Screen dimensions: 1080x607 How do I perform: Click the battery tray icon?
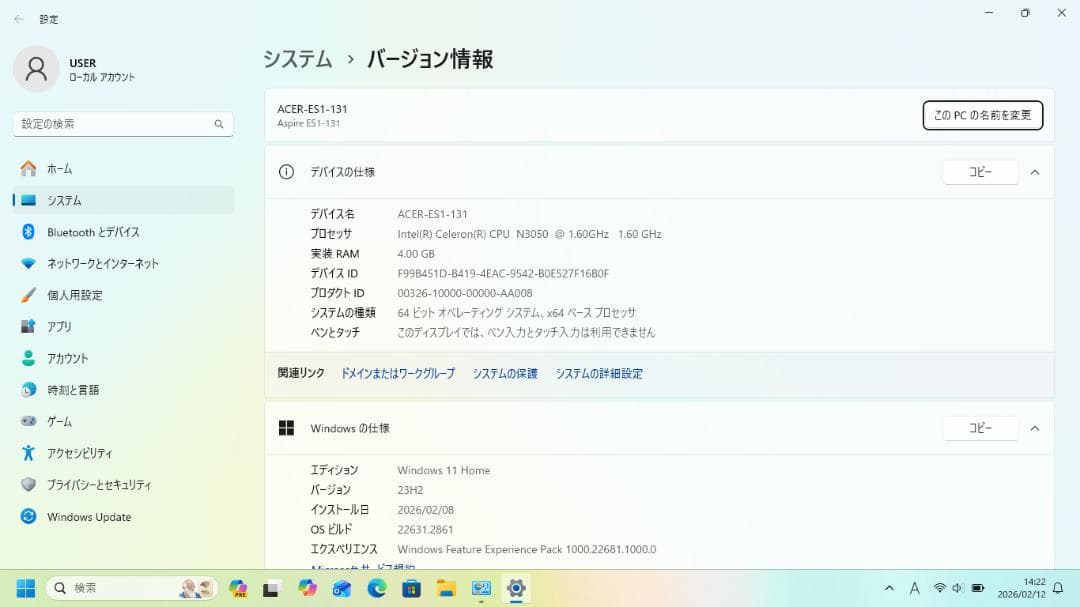coord(977,588)
